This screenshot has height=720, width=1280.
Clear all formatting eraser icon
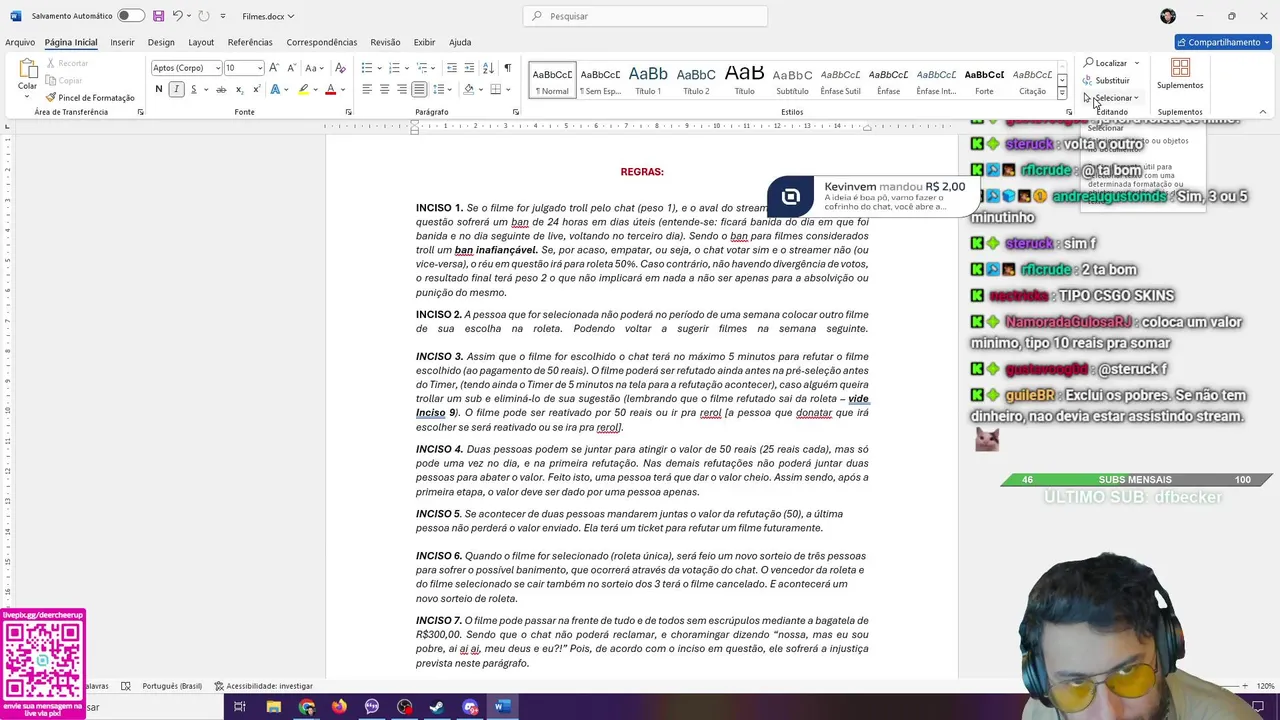pyautogui.click(x=340, y=68)
